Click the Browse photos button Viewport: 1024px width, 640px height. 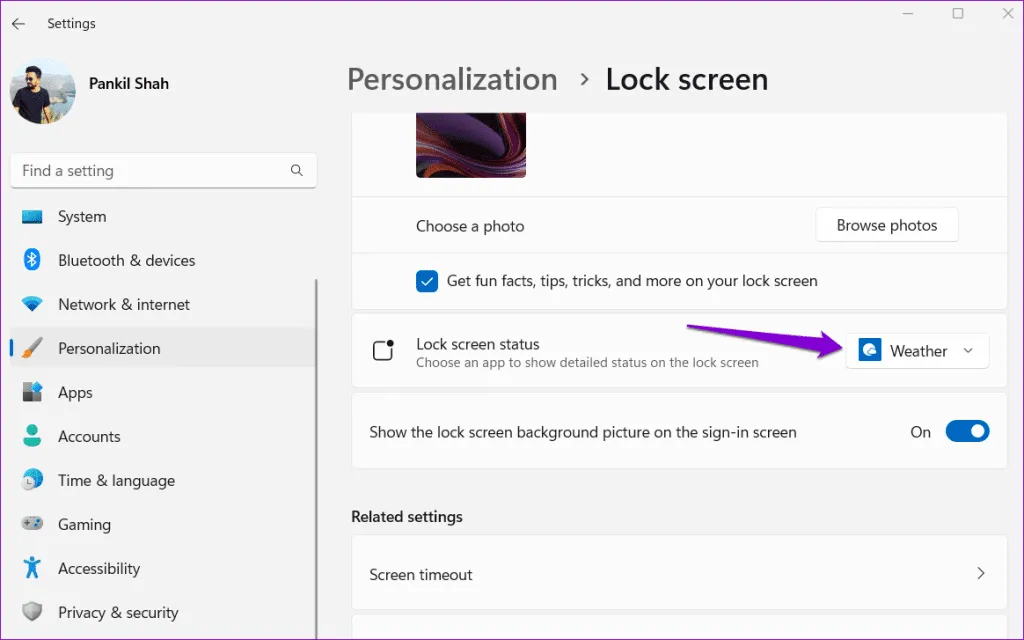[x=886, y=225]
